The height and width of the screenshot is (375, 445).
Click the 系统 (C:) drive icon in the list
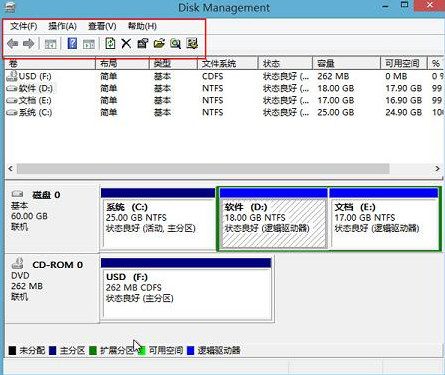coord(12,113)
